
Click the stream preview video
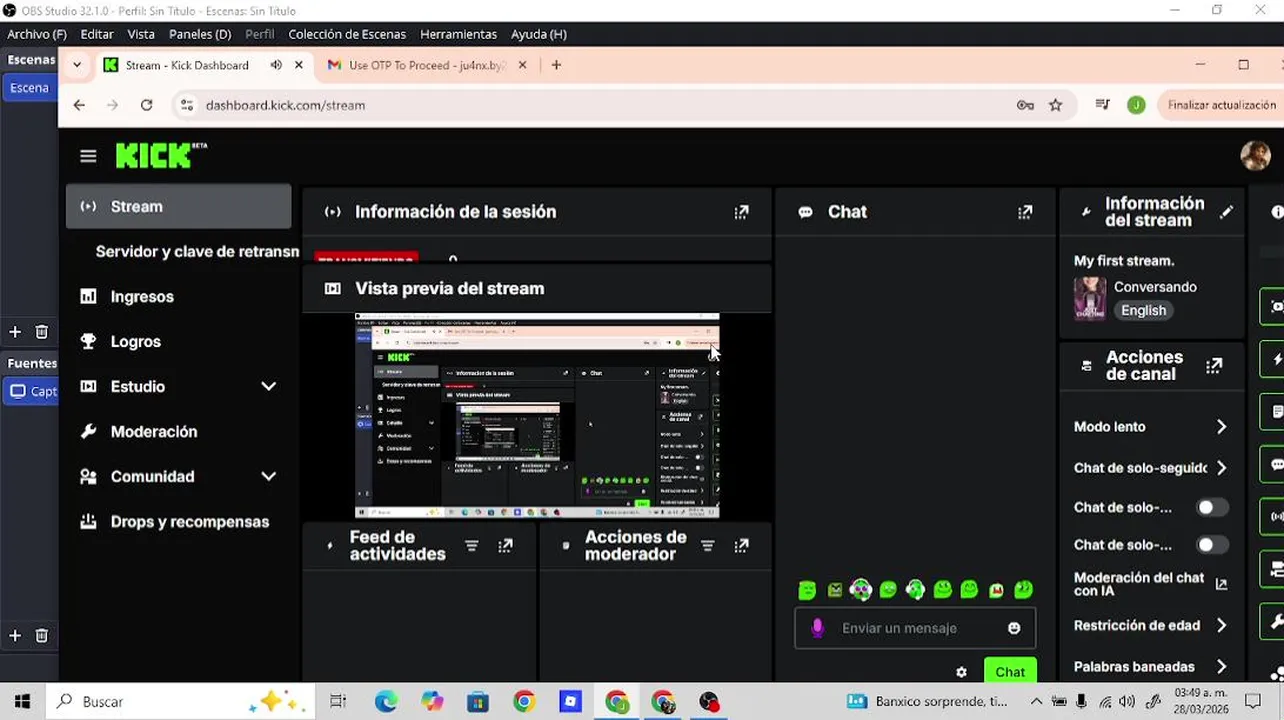coord(537,416)
